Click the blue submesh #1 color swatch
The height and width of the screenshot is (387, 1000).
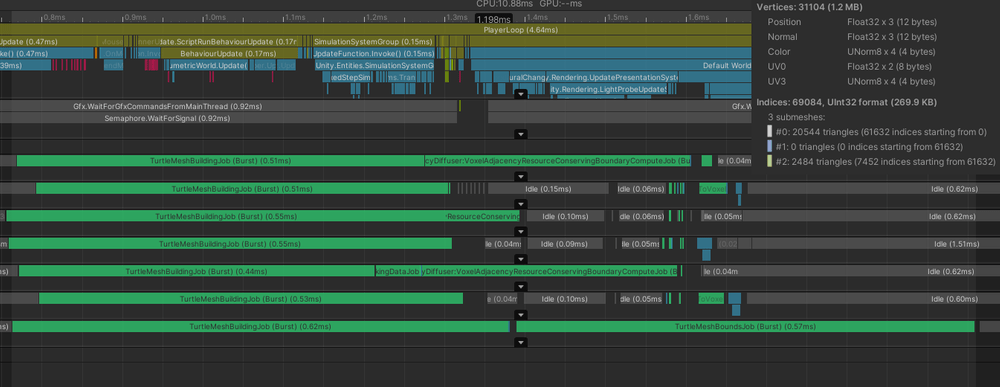[770, 147]
